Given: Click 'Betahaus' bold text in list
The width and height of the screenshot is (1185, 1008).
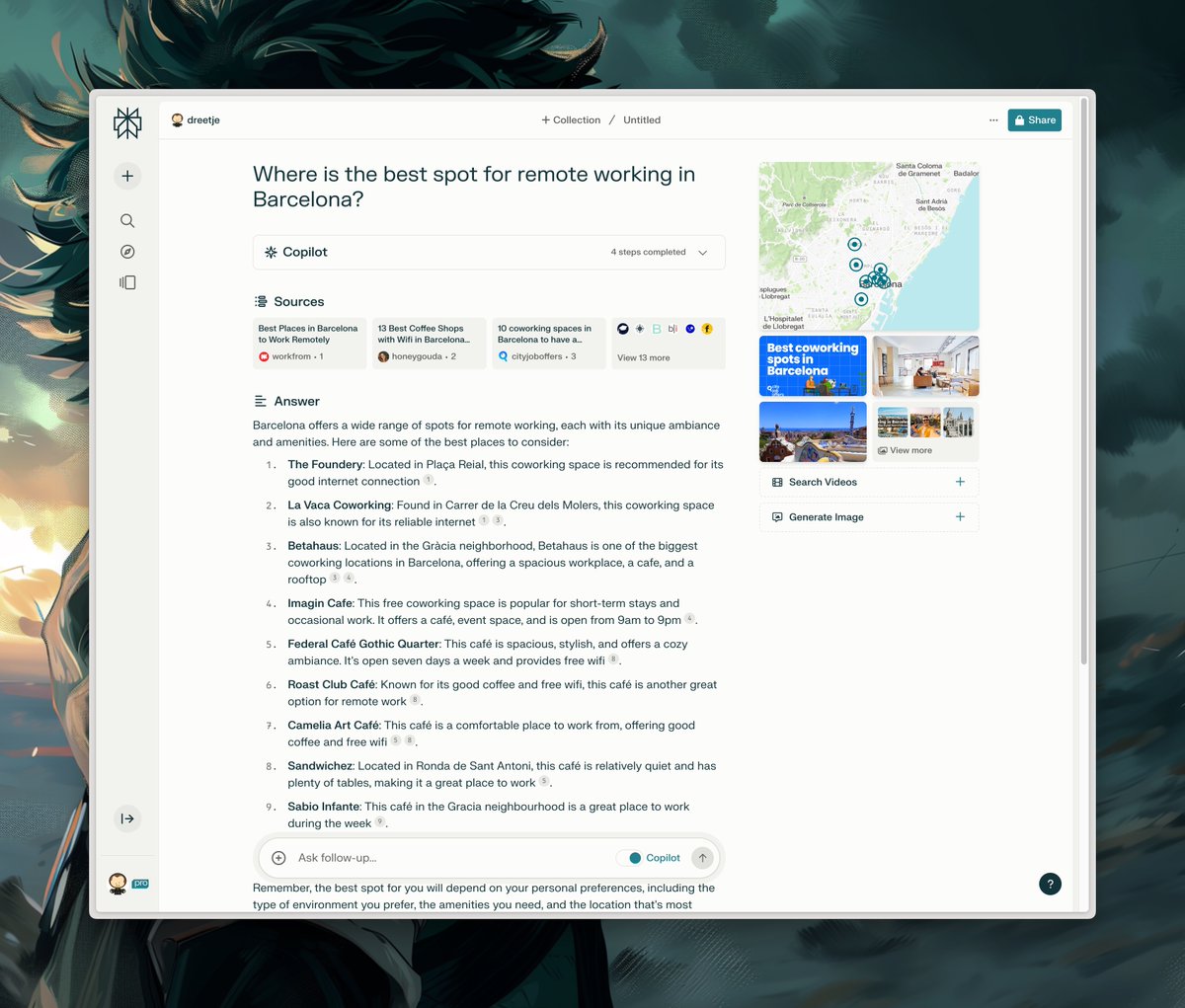Looking at the screenshot, I should 313,545.
